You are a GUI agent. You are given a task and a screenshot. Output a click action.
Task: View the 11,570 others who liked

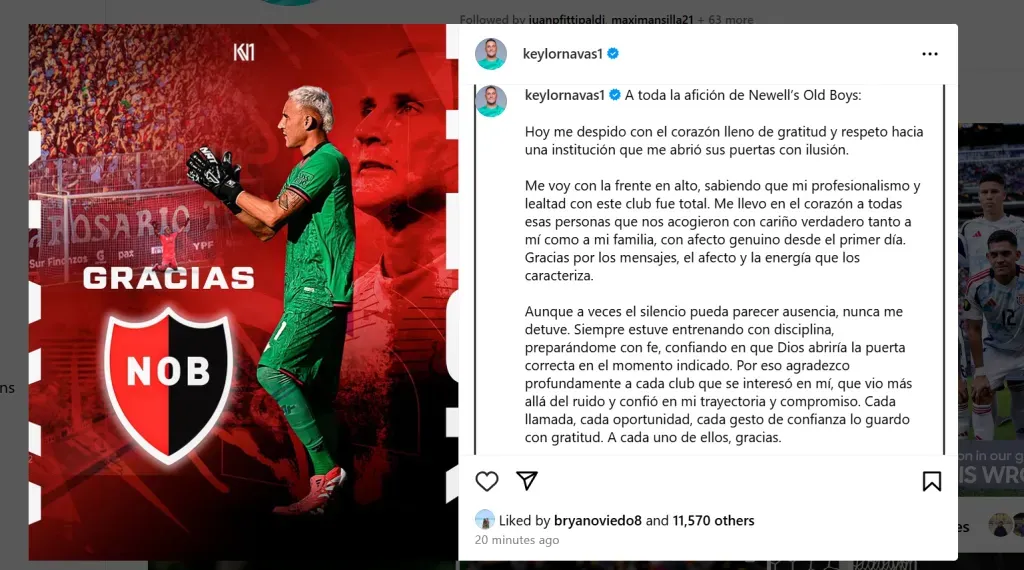pyautogui.click(x=713, y=520)
